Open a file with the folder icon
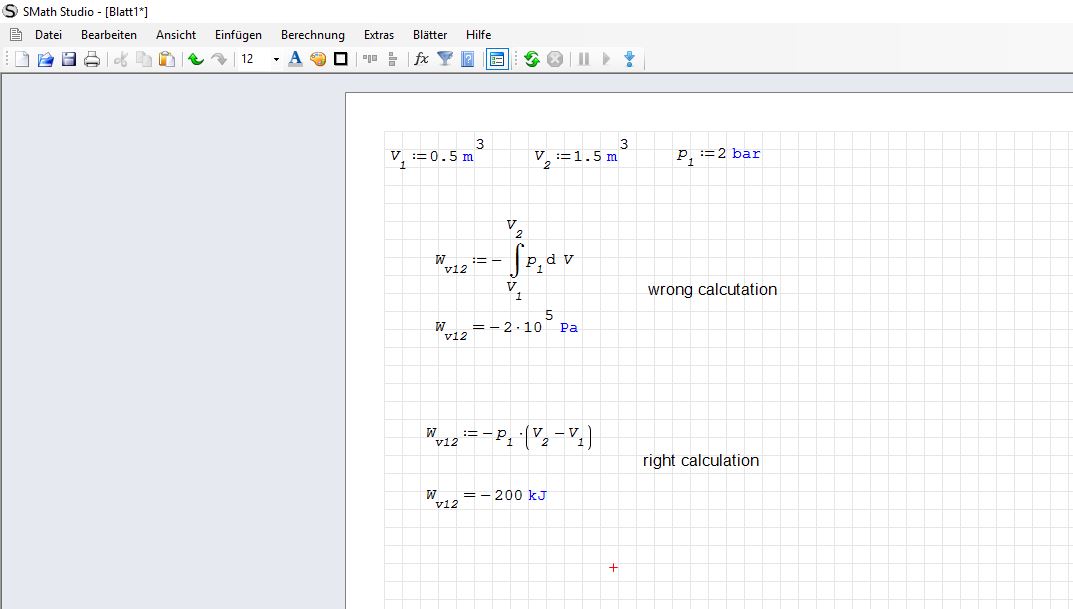Image resolution: width=1073 pixels, height=609 pixels. tap(45, 60)
